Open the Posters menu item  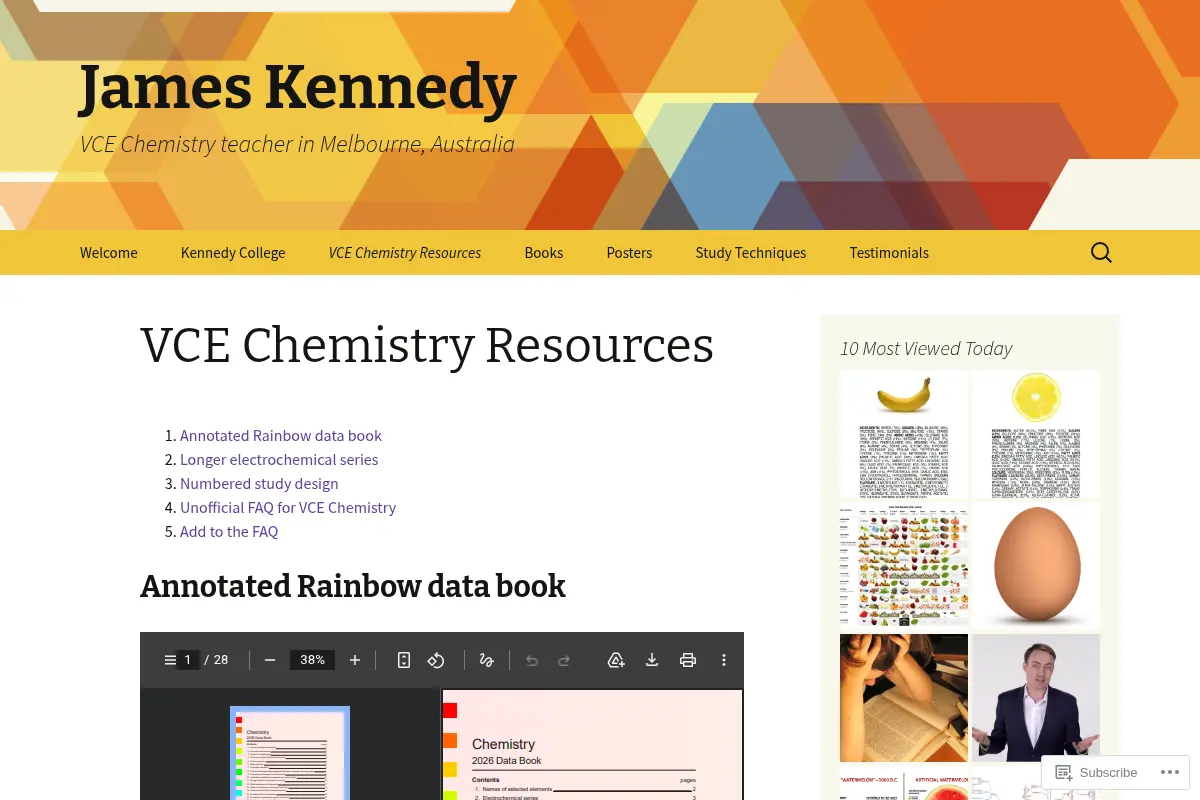pyautogui.click(x=629, y=253)
